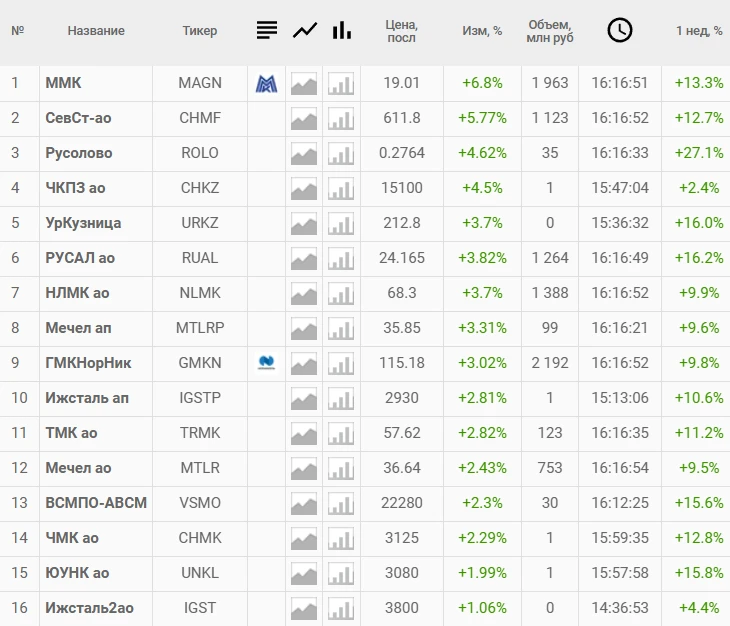Select the volume value 2 192
730x626 pixels.
pyautogui.click(x=550, y=363)
